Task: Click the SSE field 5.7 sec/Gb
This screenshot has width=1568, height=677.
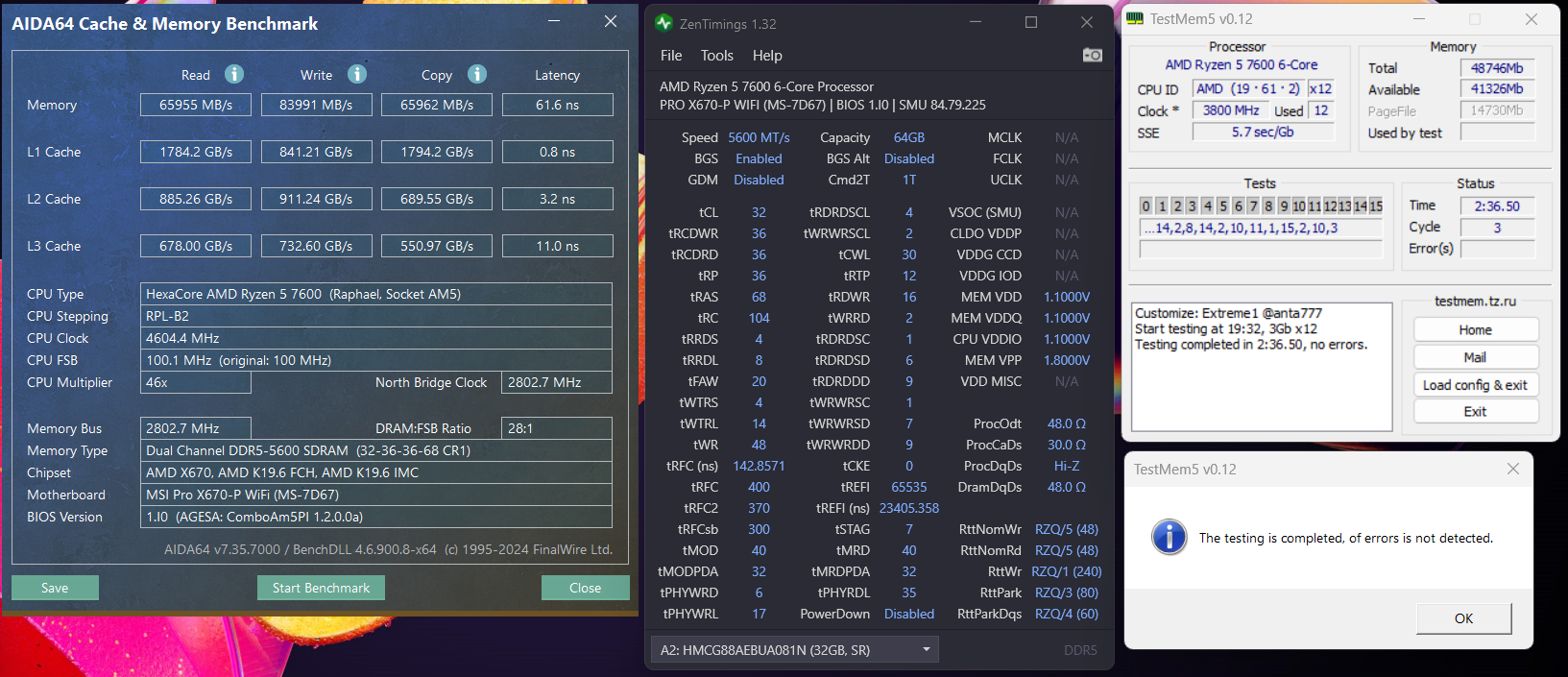Action: [1263, 132]
